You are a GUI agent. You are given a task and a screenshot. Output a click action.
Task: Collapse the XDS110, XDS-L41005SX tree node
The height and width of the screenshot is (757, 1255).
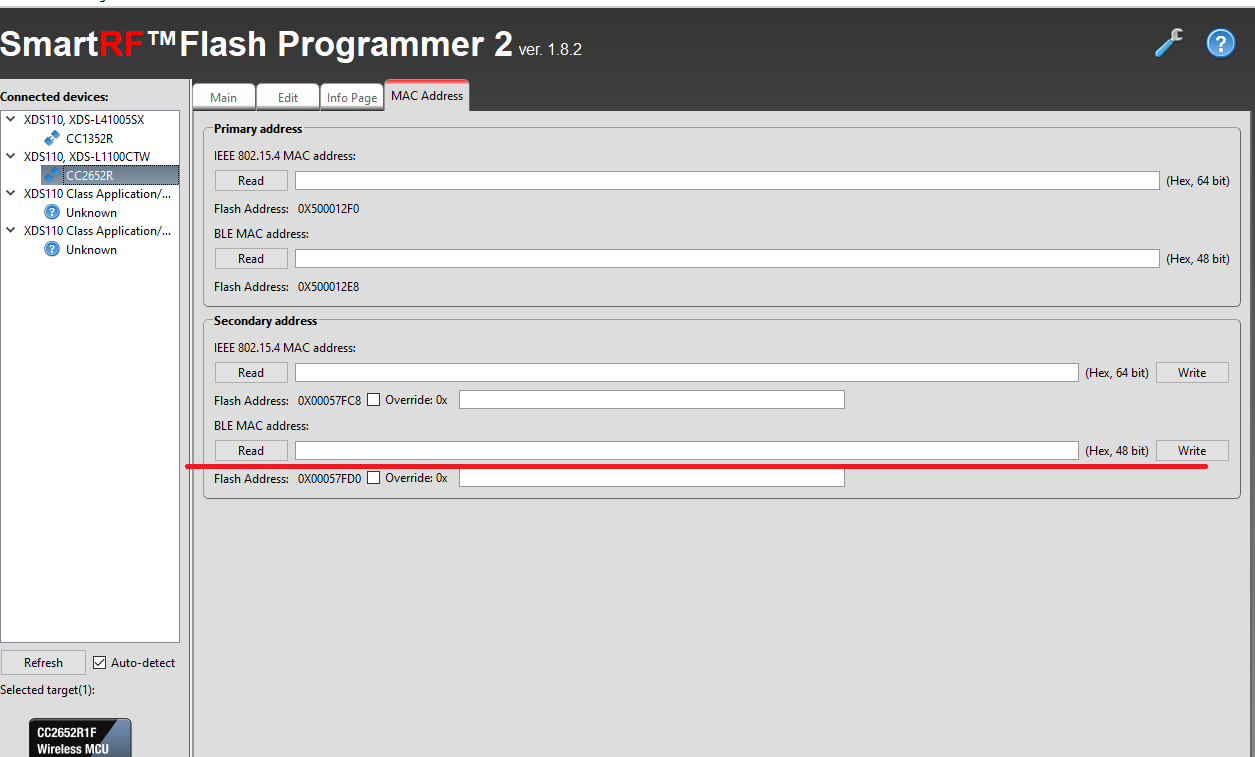[x=11, y=119]
